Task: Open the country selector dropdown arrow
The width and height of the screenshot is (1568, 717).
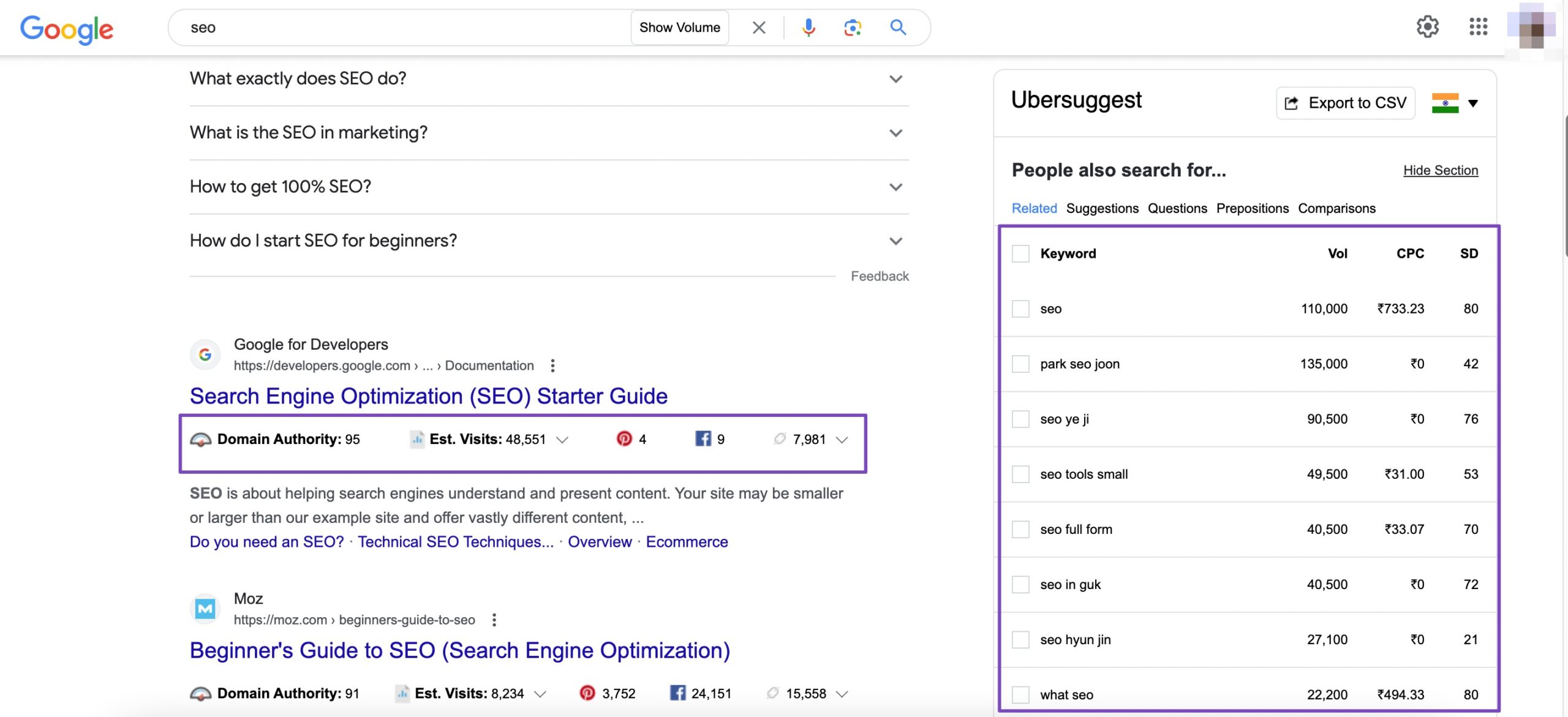Action: tap(1473, 103)
